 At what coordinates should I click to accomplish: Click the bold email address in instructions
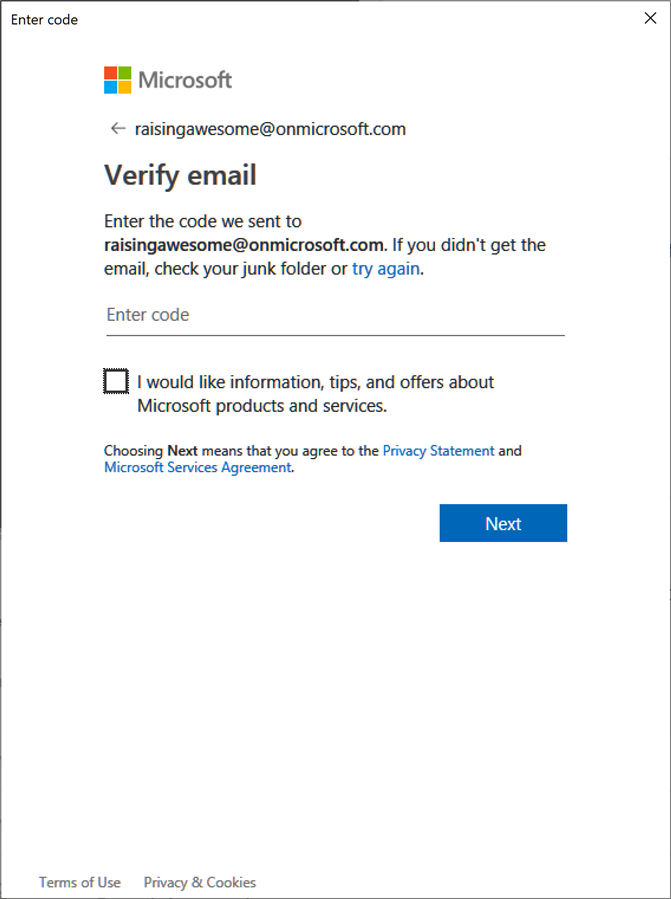(244, 245)
